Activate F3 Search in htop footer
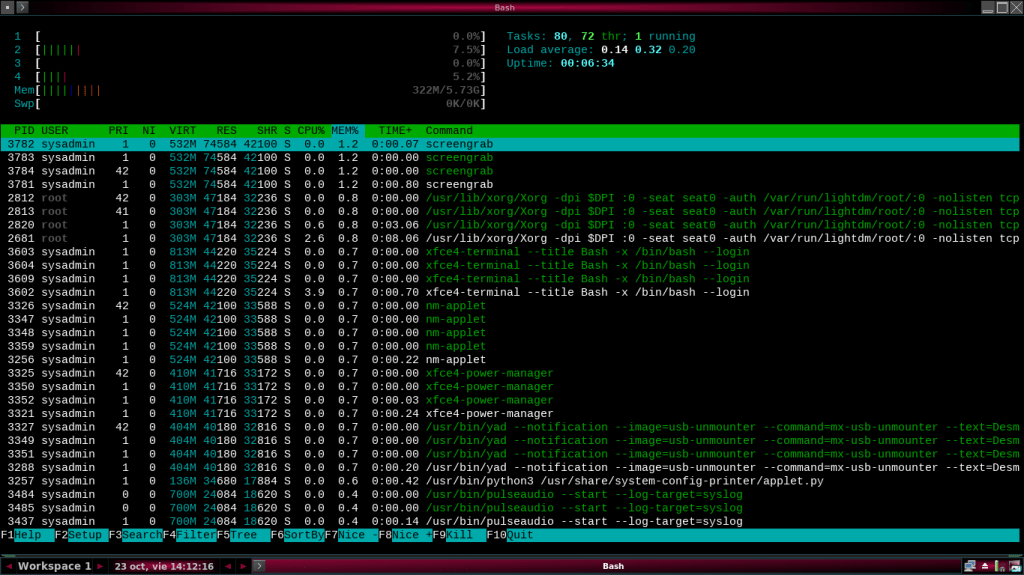The width and height of the screenshot is (1024, 575). [x=141, y=535]
